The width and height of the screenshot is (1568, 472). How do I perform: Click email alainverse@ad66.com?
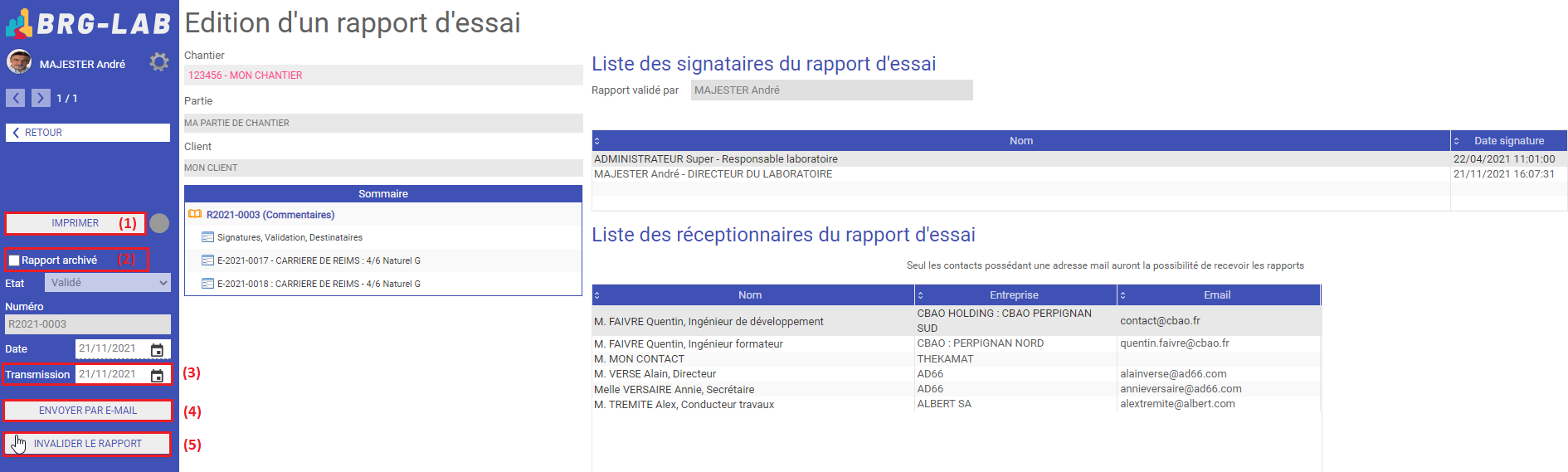point(1173,374)
